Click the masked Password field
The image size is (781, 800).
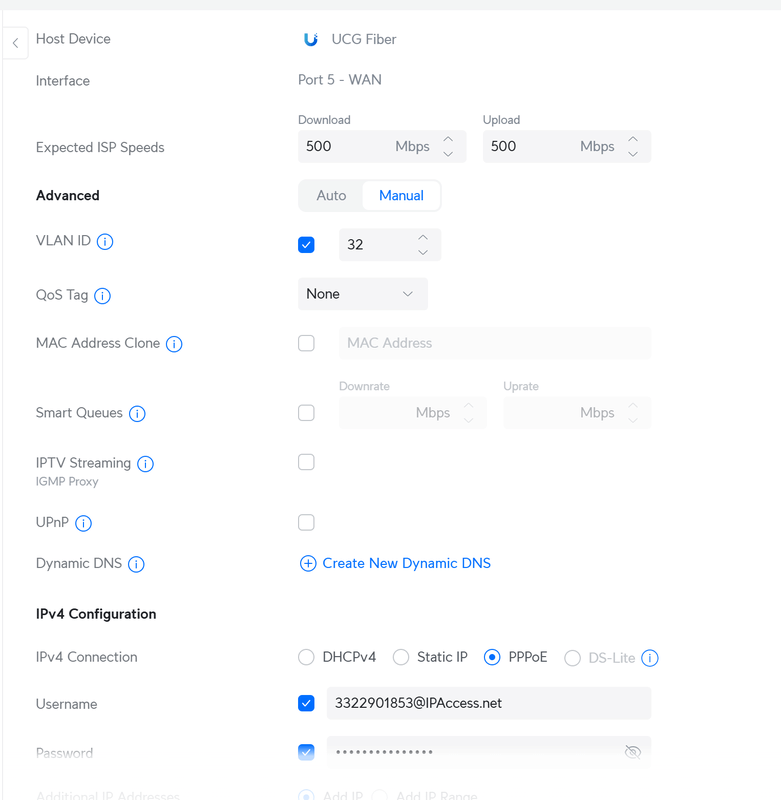point(489,752)
